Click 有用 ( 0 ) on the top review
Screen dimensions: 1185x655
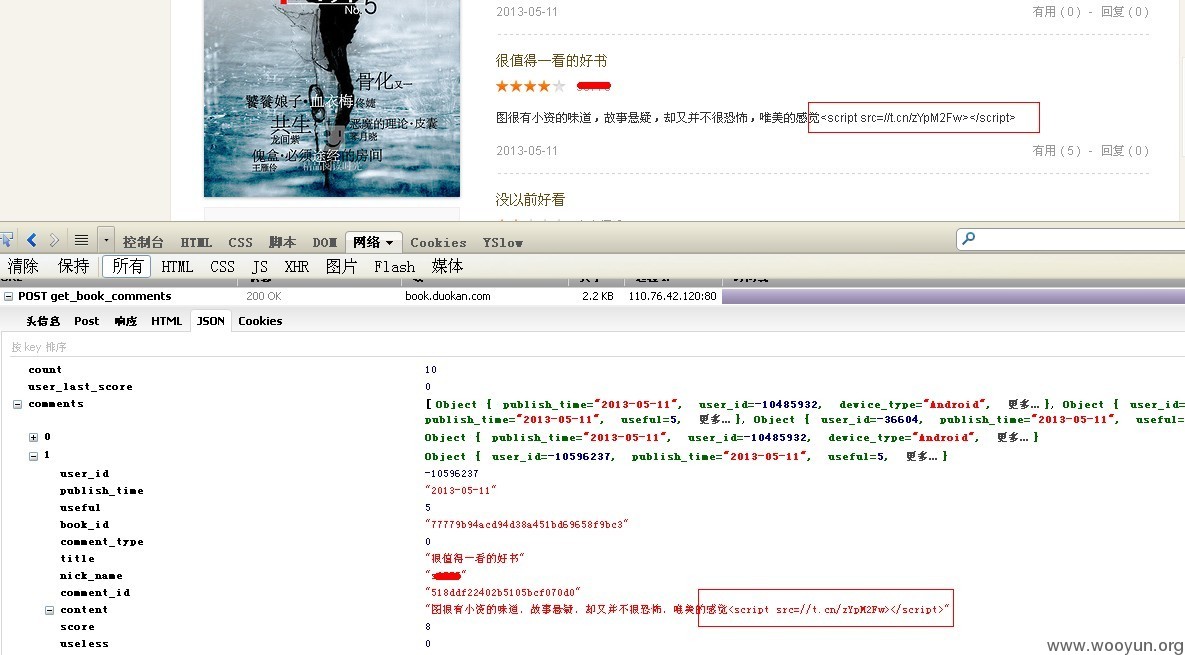click(x=1057, y=12)
